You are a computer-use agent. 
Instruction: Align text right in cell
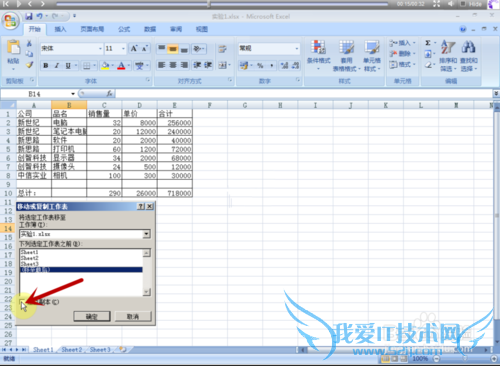[x=184, y=65]
